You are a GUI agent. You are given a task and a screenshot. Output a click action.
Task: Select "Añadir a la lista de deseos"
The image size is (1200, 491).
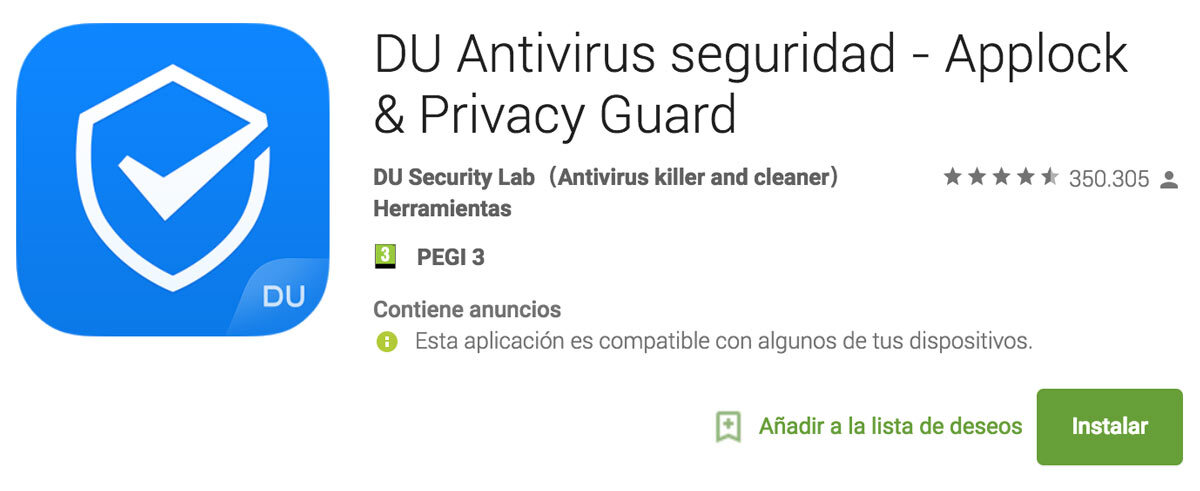click(x=890, y=427)
